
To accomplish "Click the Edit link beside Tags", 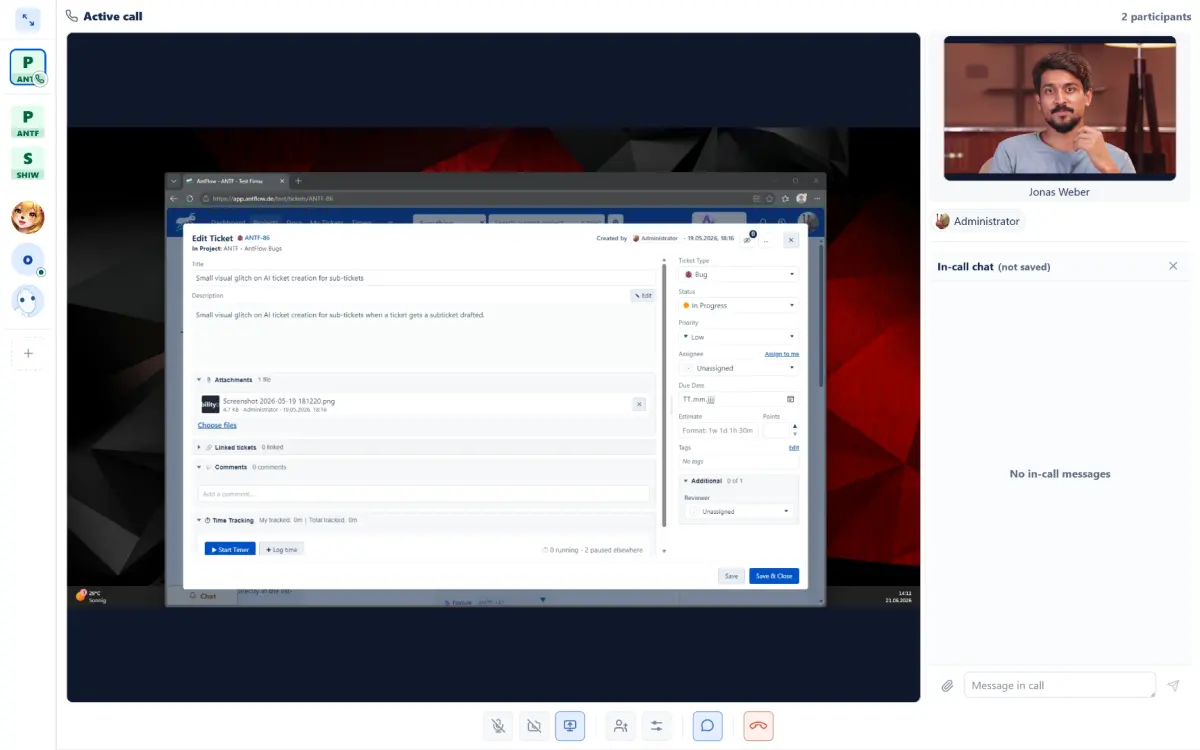I will click(x=794, y=448).
